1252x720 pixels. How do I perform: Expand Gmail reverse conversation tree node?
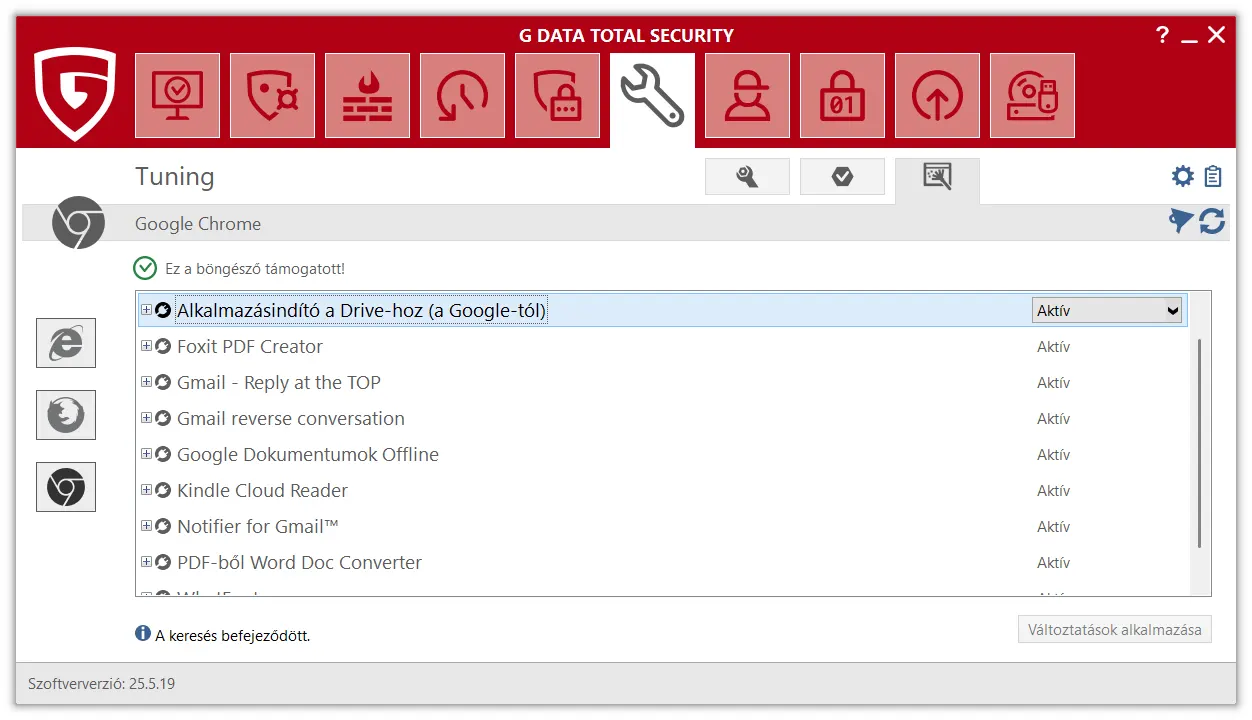tap(146, 418)
